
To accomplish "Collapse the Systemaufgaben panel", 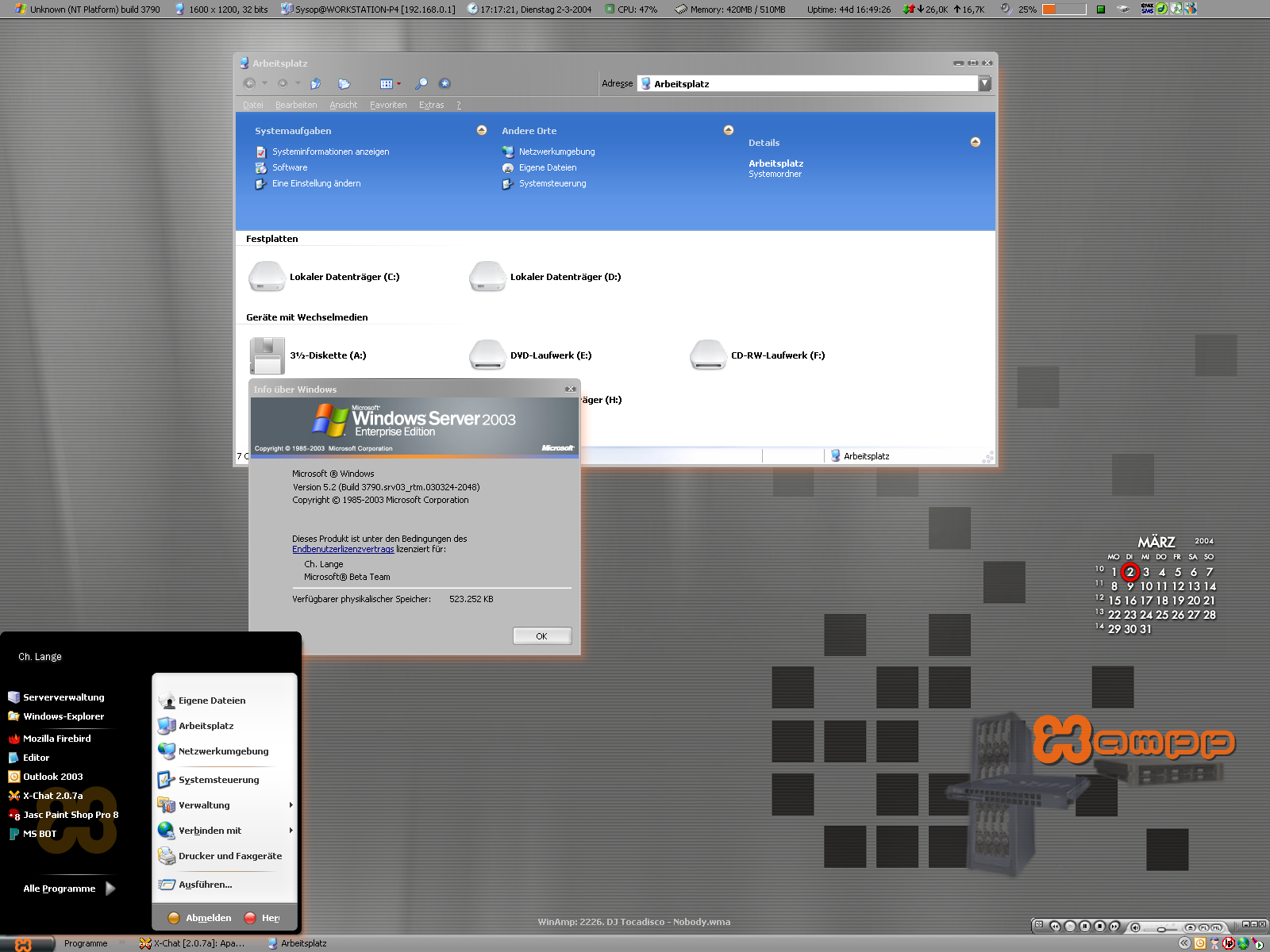I will pos(482,130).
